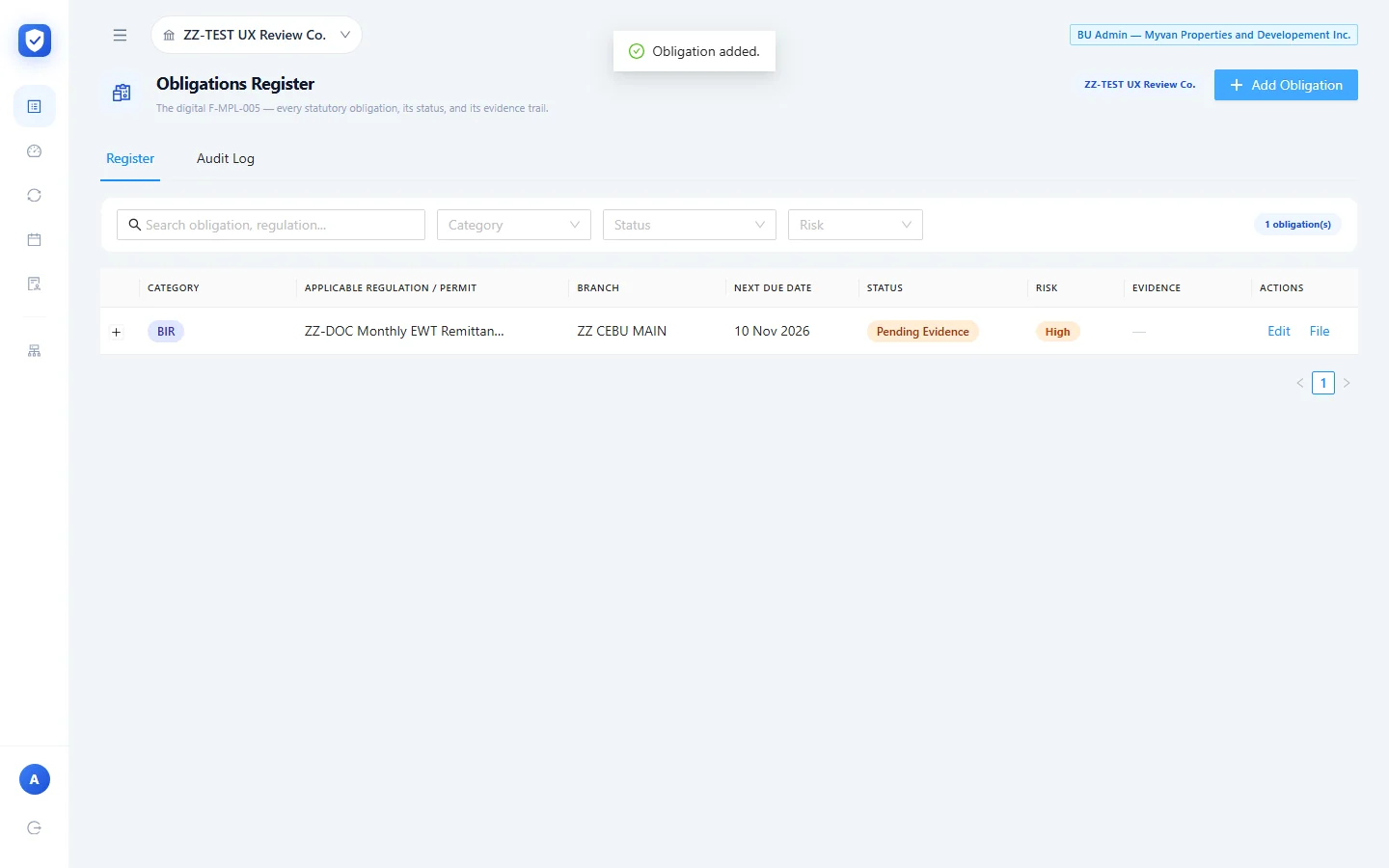1389x868 pixels.
Task: Open the Category filter dropdown
Action: coord(514,225)
